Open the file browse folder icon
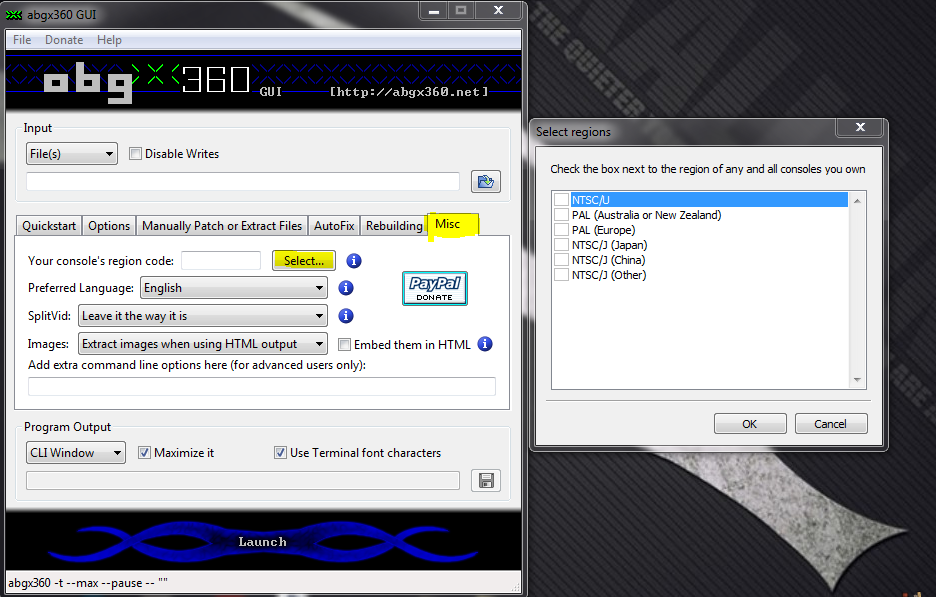This screenshot has width=936, height=597. tap(486, 181)
